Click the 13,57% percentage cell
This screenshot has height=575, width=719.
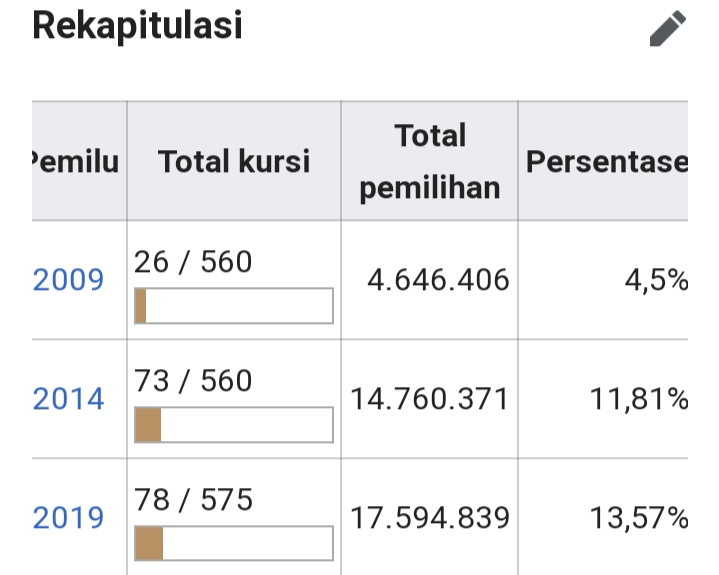click(603, 517)
